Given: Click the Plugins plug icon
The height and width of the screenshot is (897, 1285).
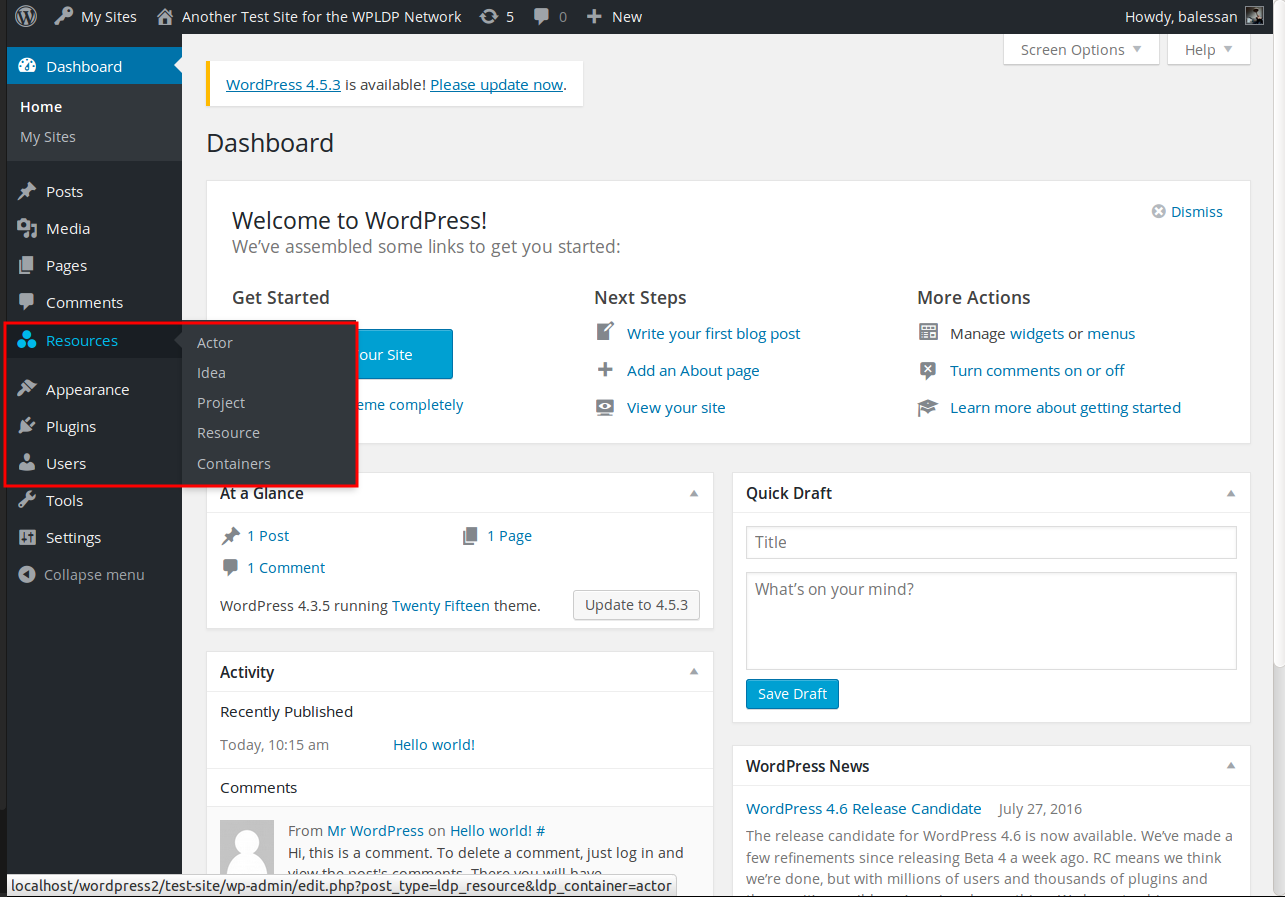Looking at the screenshot, I should tap(27, 426).
